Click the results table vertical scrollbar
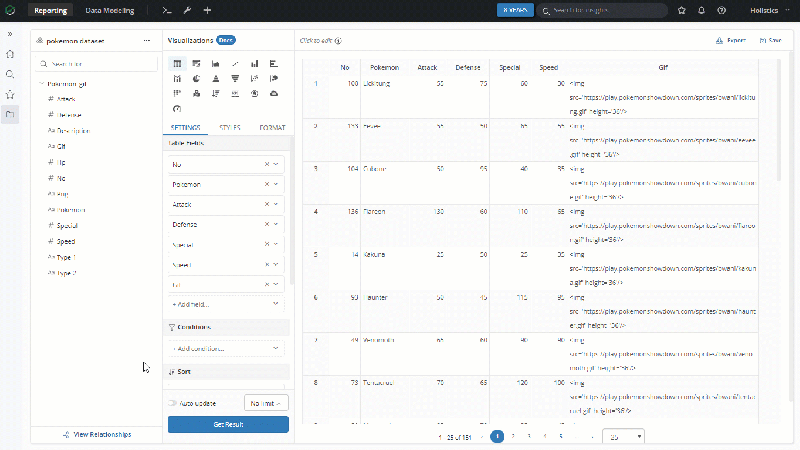This screenshot has width=800, height=450. (779, 120)
